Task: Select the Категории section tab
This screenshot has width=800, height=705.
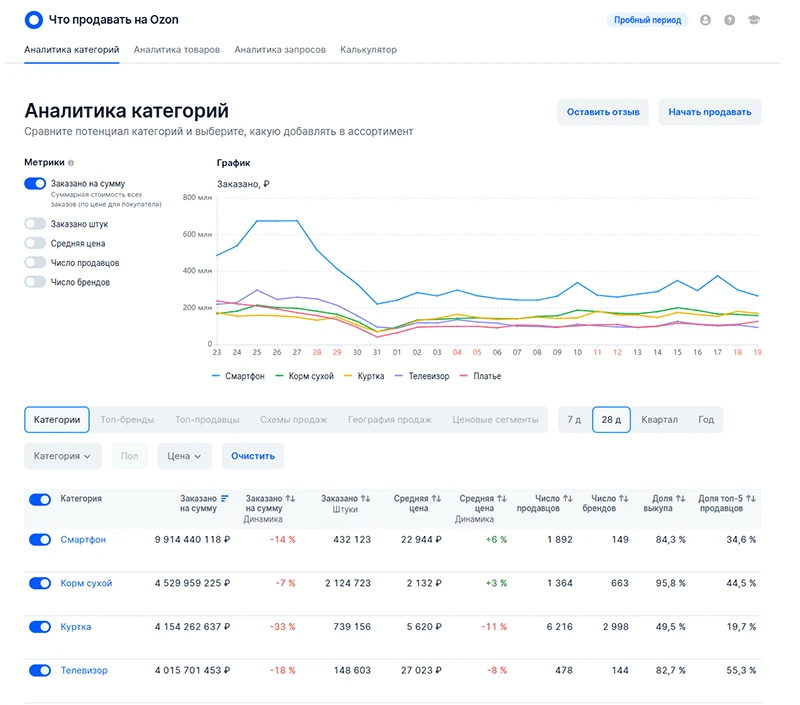Action: click(57, 420)
